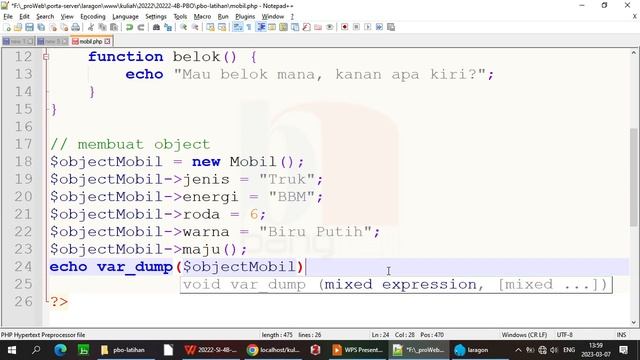640x360 pixels.
Task: Click the Paste toolbar icon
Action: point(114,27)
